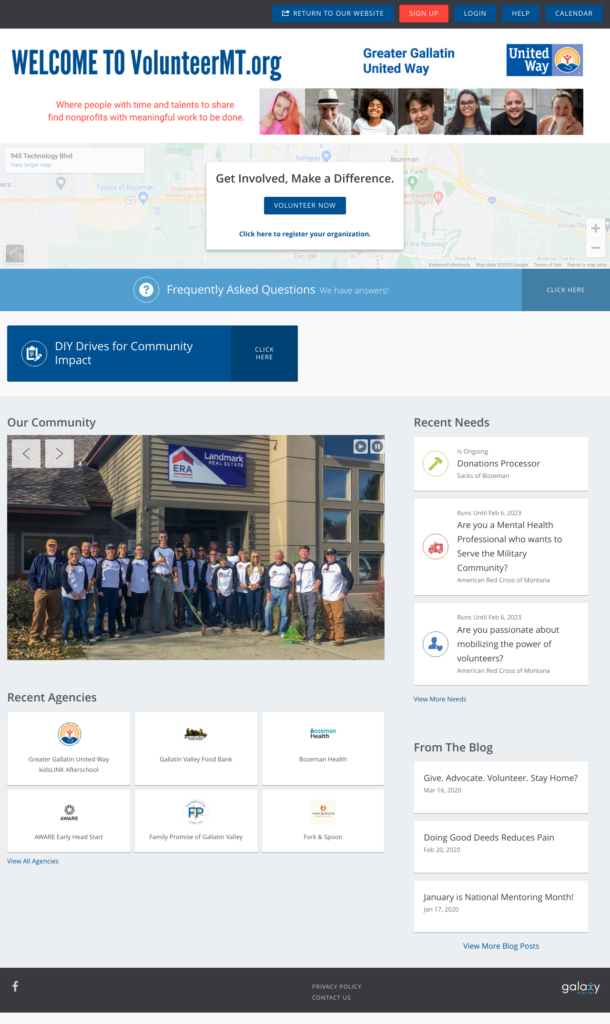Click the Volunteer Now button
This screenshot has height=1024, width=610.
click(304, 205)
